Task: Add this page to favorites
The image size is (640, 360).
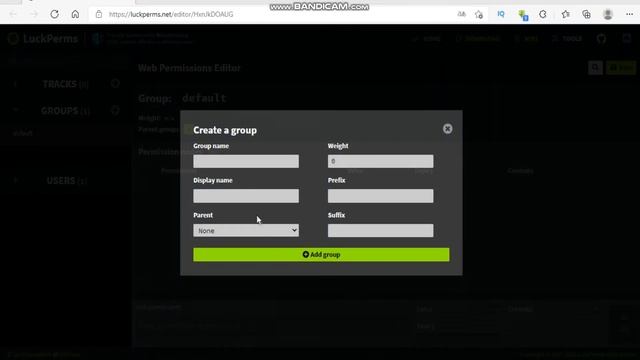Action: (479, 14)
